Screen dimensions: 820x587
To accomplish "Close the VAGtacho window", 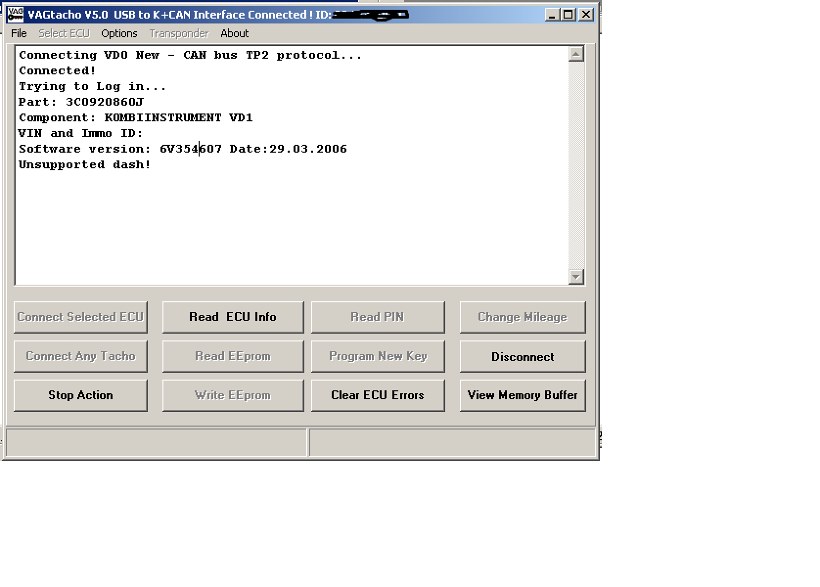I will [x=586, y=15].
